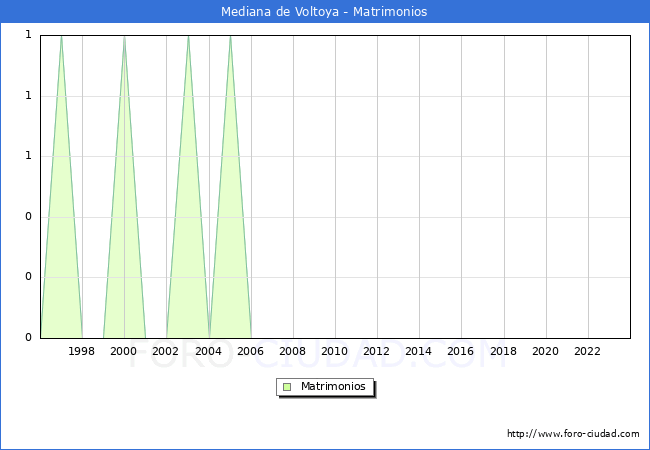Click the 2012 x-axis label

coord(376,351)
